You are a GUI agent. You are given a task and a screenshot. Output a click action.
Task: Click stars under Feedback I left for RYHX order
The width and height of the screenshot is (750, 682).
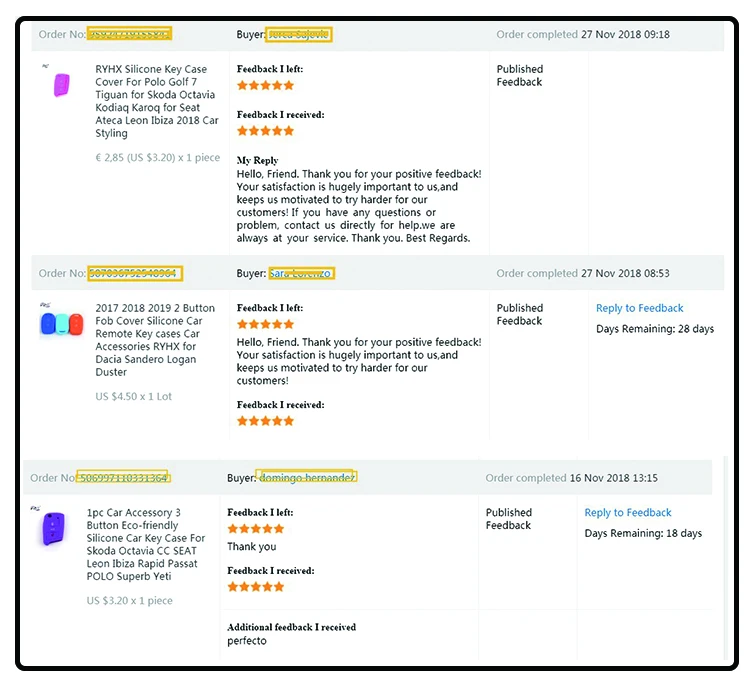tap(265, 86)
